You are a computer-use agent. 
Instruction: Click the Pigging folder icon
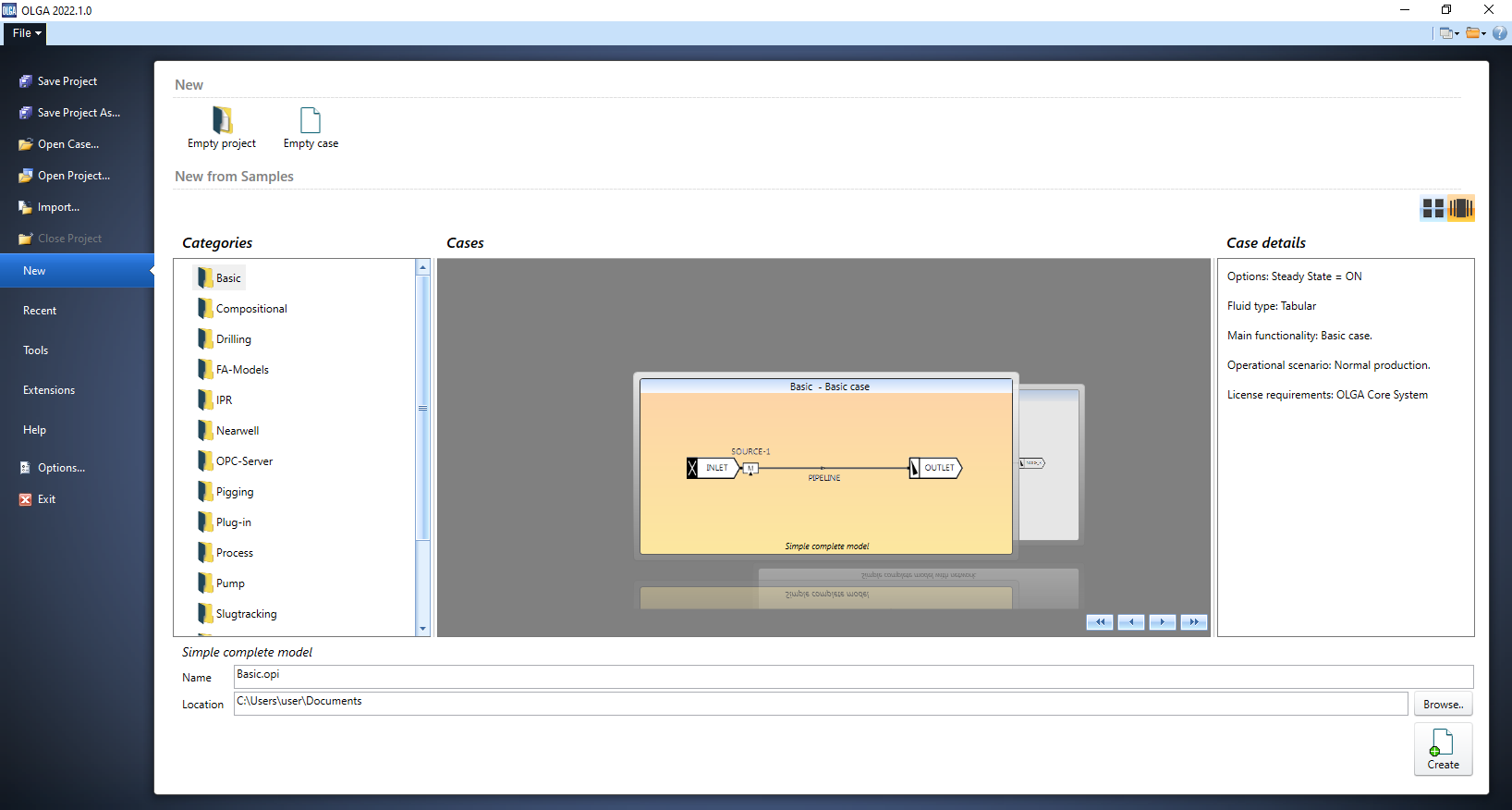tap(205, 491)
